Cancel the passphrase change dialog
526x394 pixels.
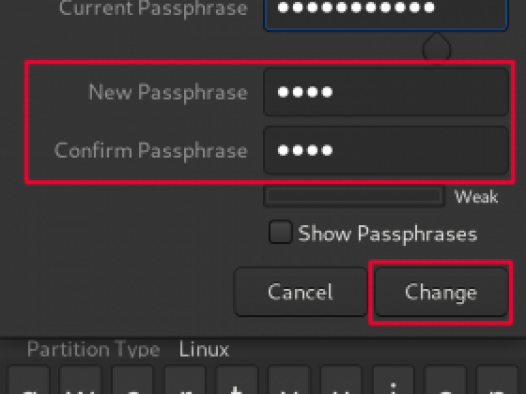pyautogui.click(x=300, y=292)
